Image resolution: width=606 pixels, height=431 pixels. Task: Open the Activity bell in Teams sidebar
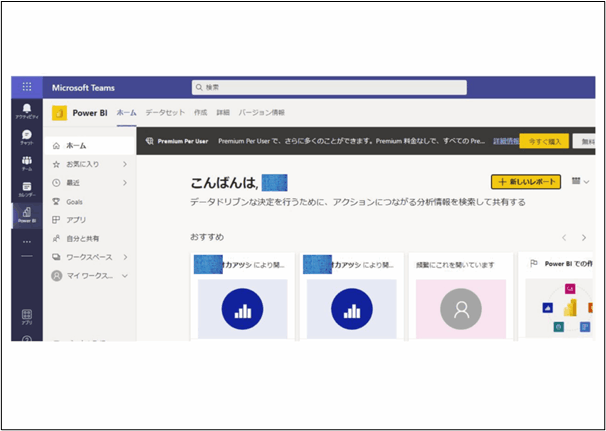click(27, 110)
